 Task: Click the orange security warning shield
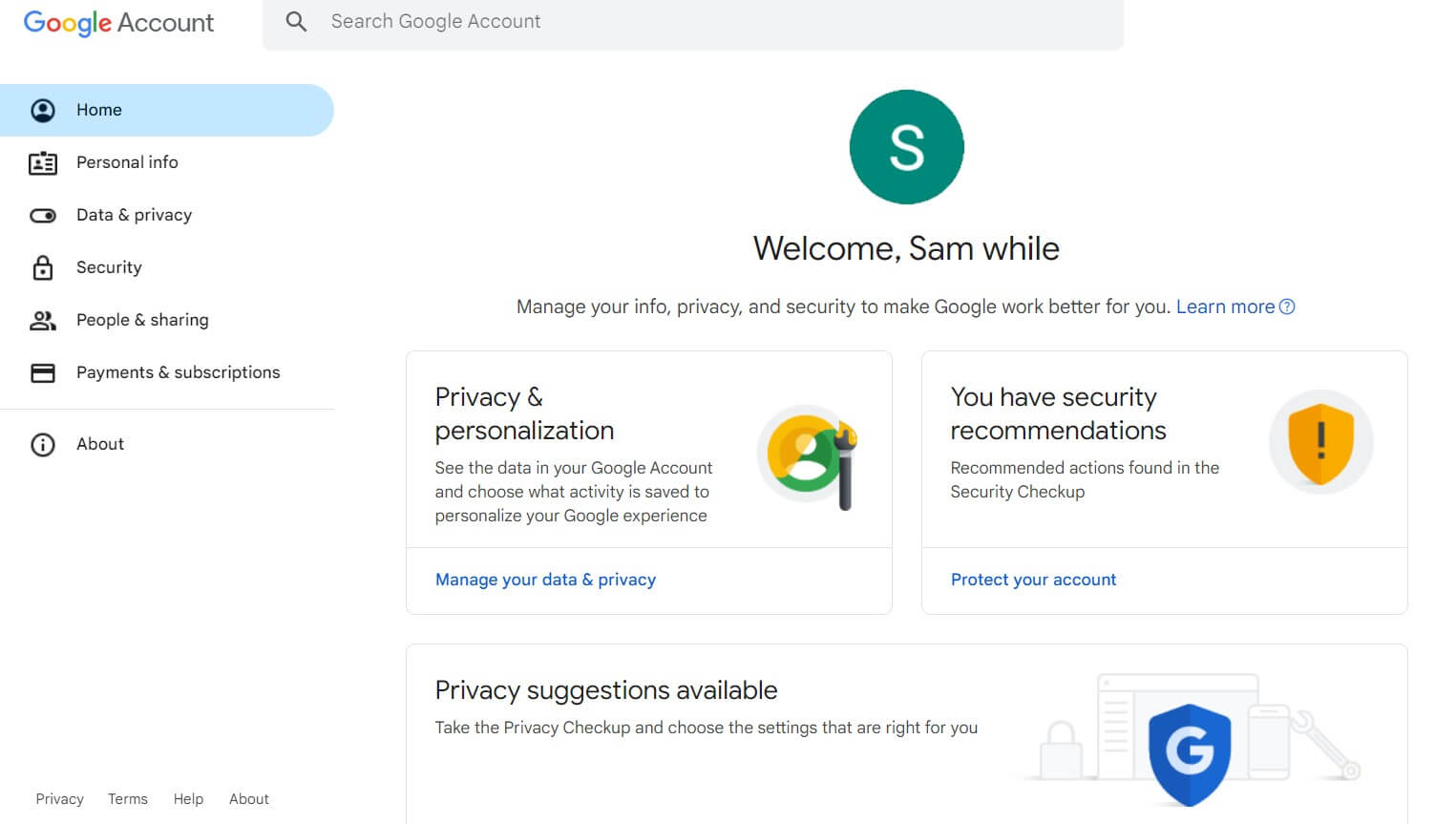pyautogui.click(x=1321, y=443)
